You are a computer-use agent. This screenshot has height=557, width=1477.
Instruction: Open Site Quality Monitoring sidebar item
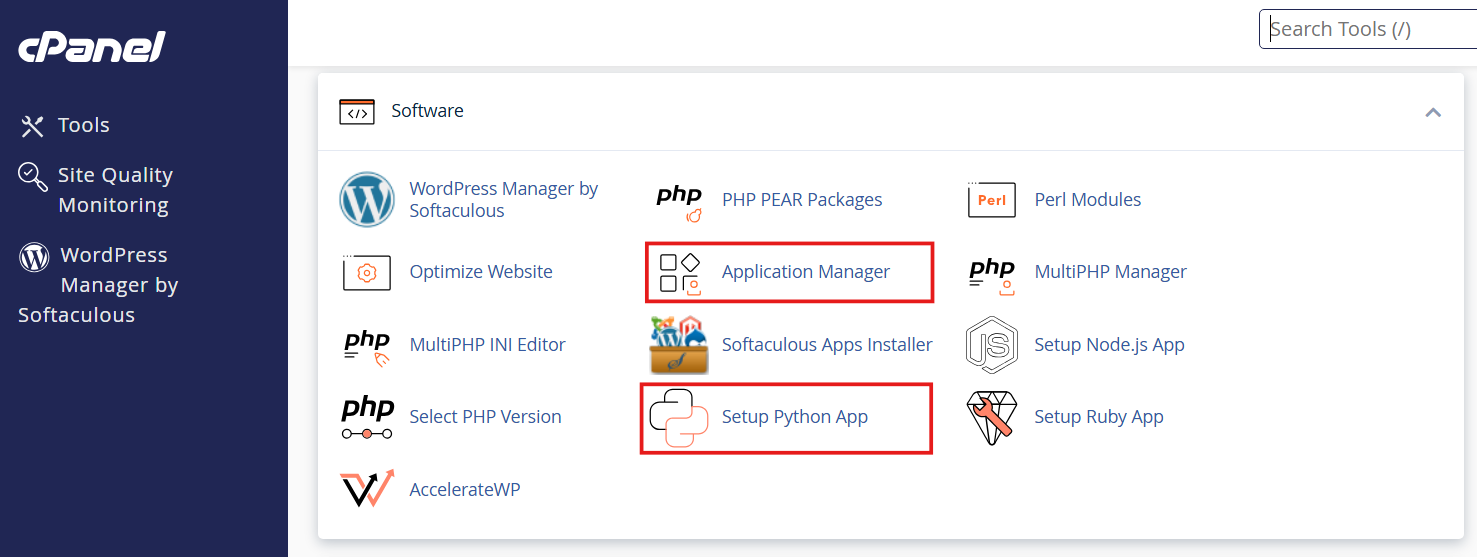[x=115, y=190]
